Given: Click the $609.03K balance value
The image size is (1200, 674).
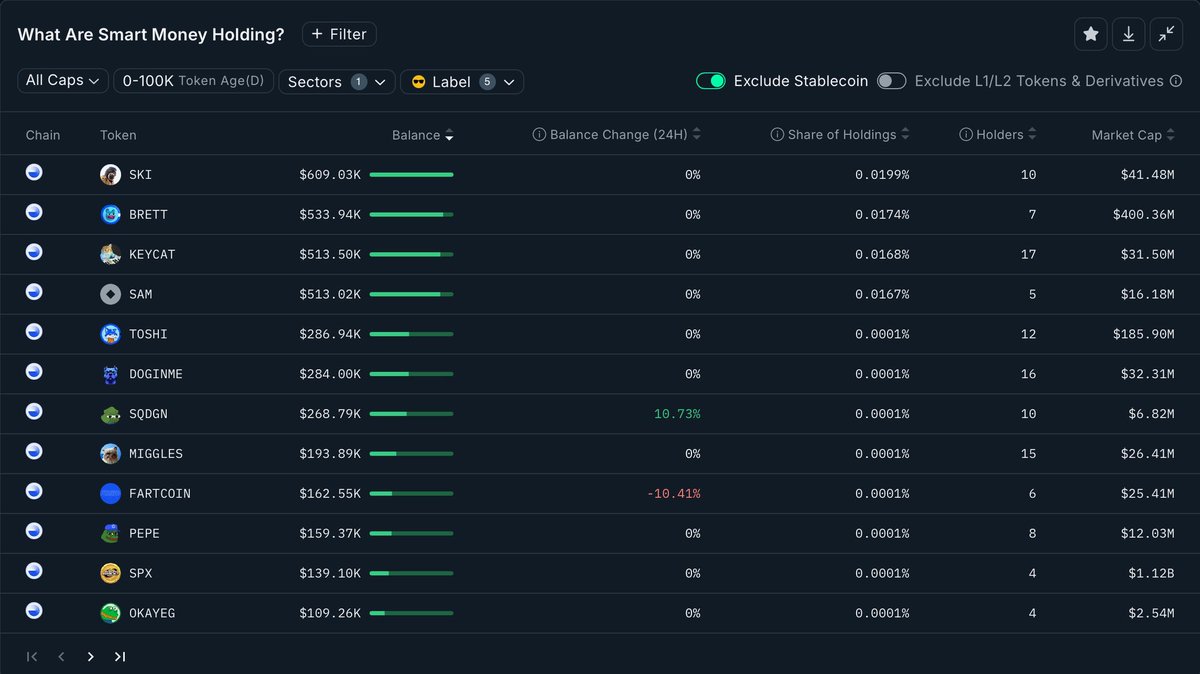Looking at the screenshot, I should click(330, 175).
